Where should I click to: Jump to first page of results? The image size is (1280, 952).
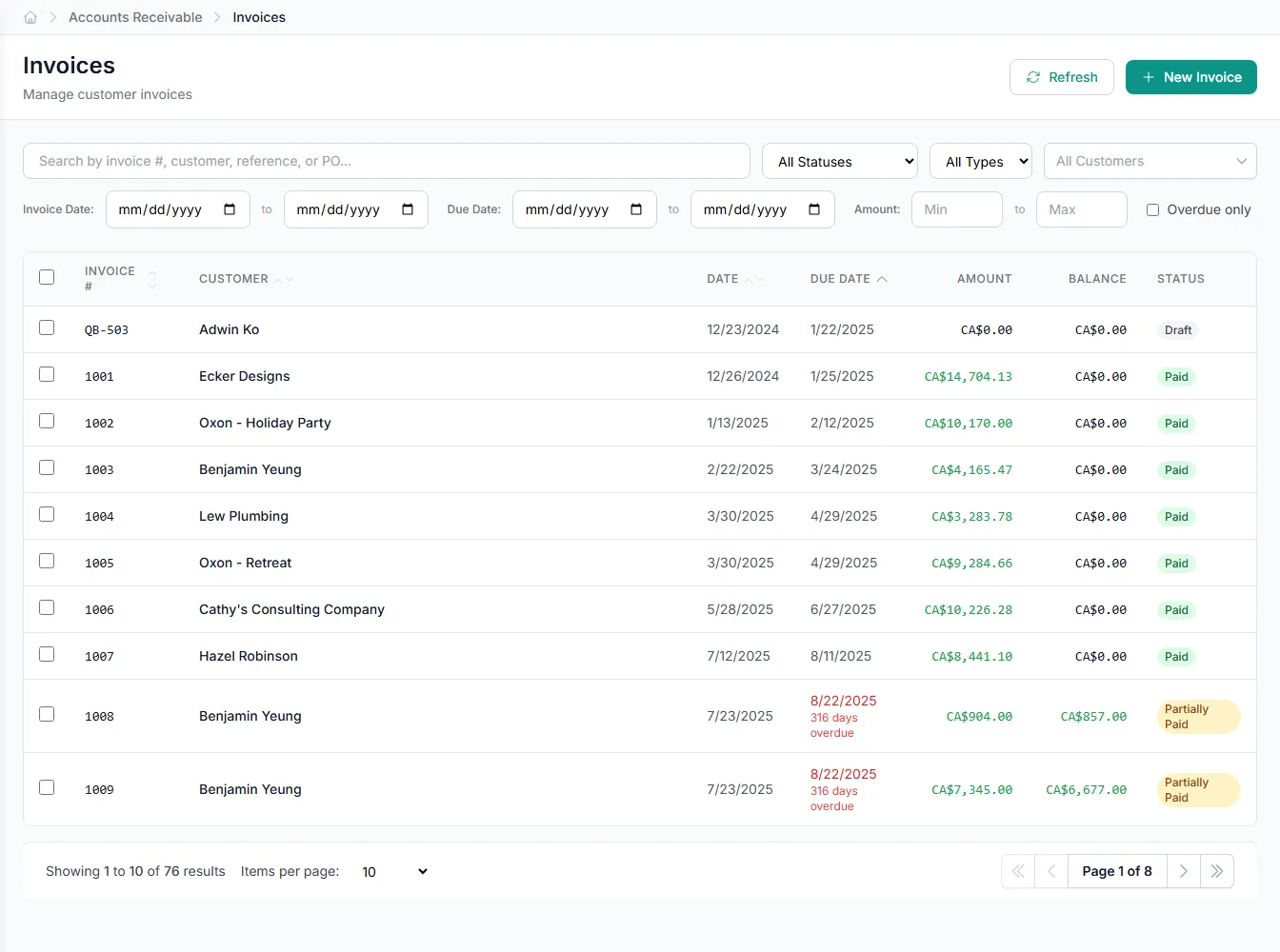(1018, 871)
